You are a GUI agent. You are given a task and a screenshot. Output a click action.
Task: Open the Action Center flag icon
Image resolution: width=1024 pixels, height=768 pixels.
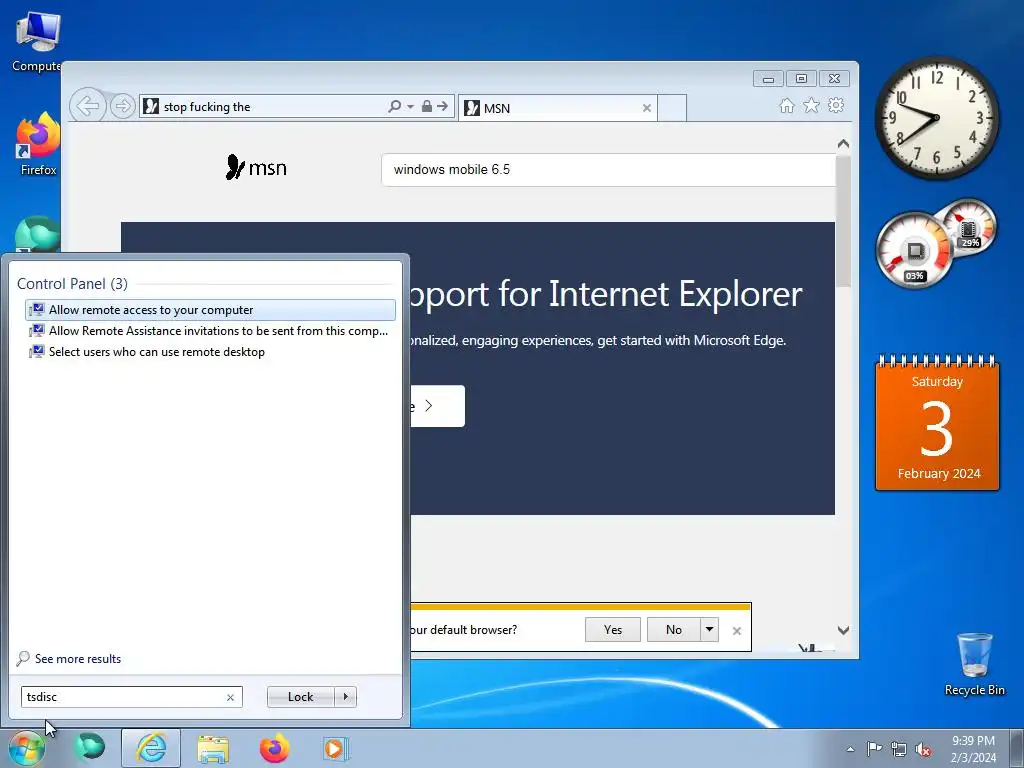pos(874,748)
